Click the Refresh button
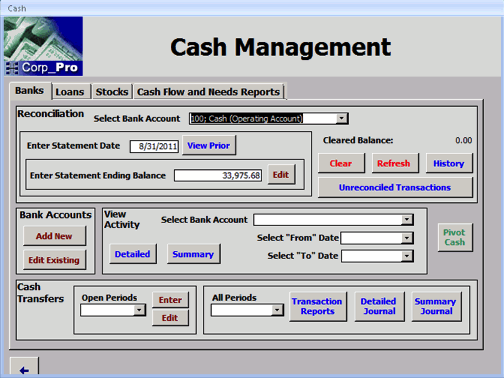The width and height of the screenshot is (504, 378). pos(394,163)
